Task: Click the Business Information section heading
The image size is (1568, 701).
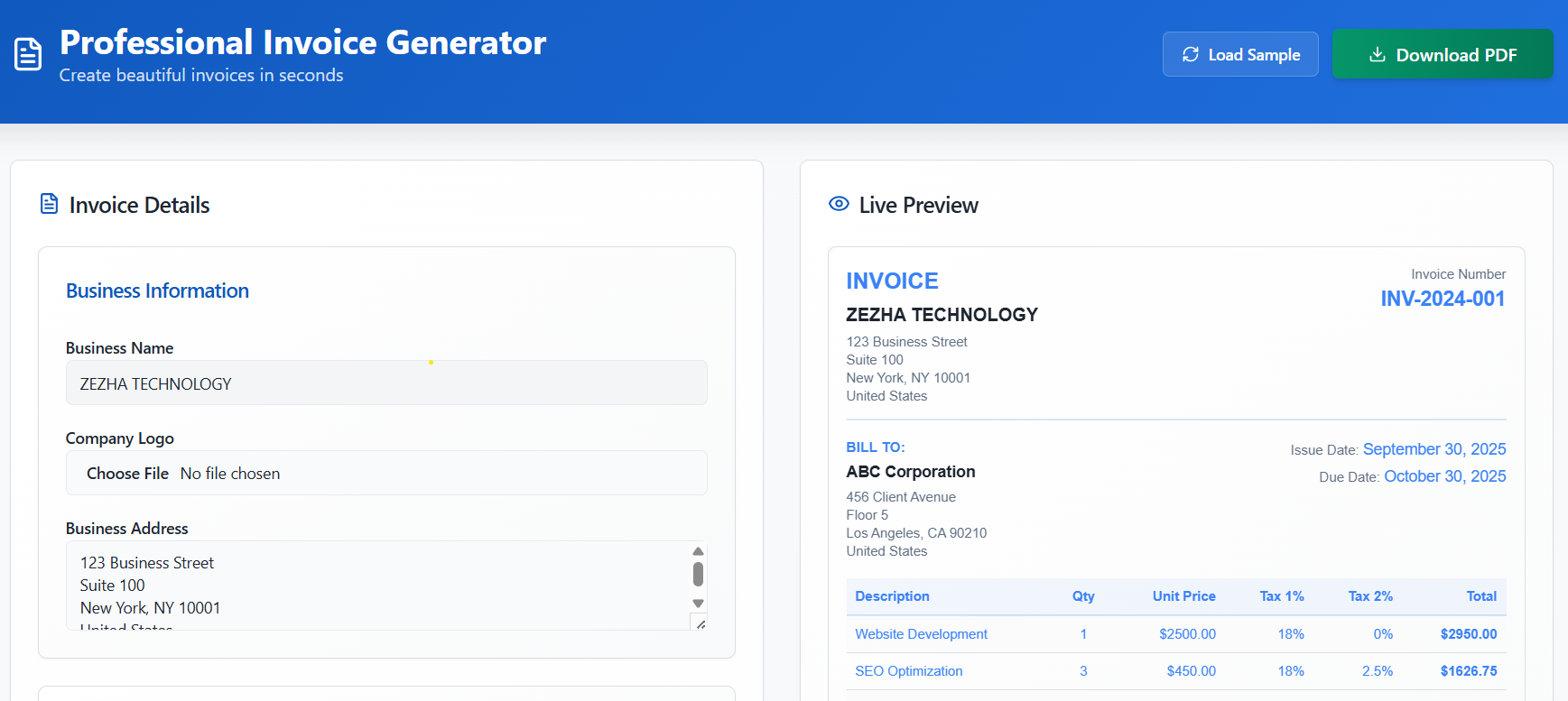Action: (x=157, y=291)
